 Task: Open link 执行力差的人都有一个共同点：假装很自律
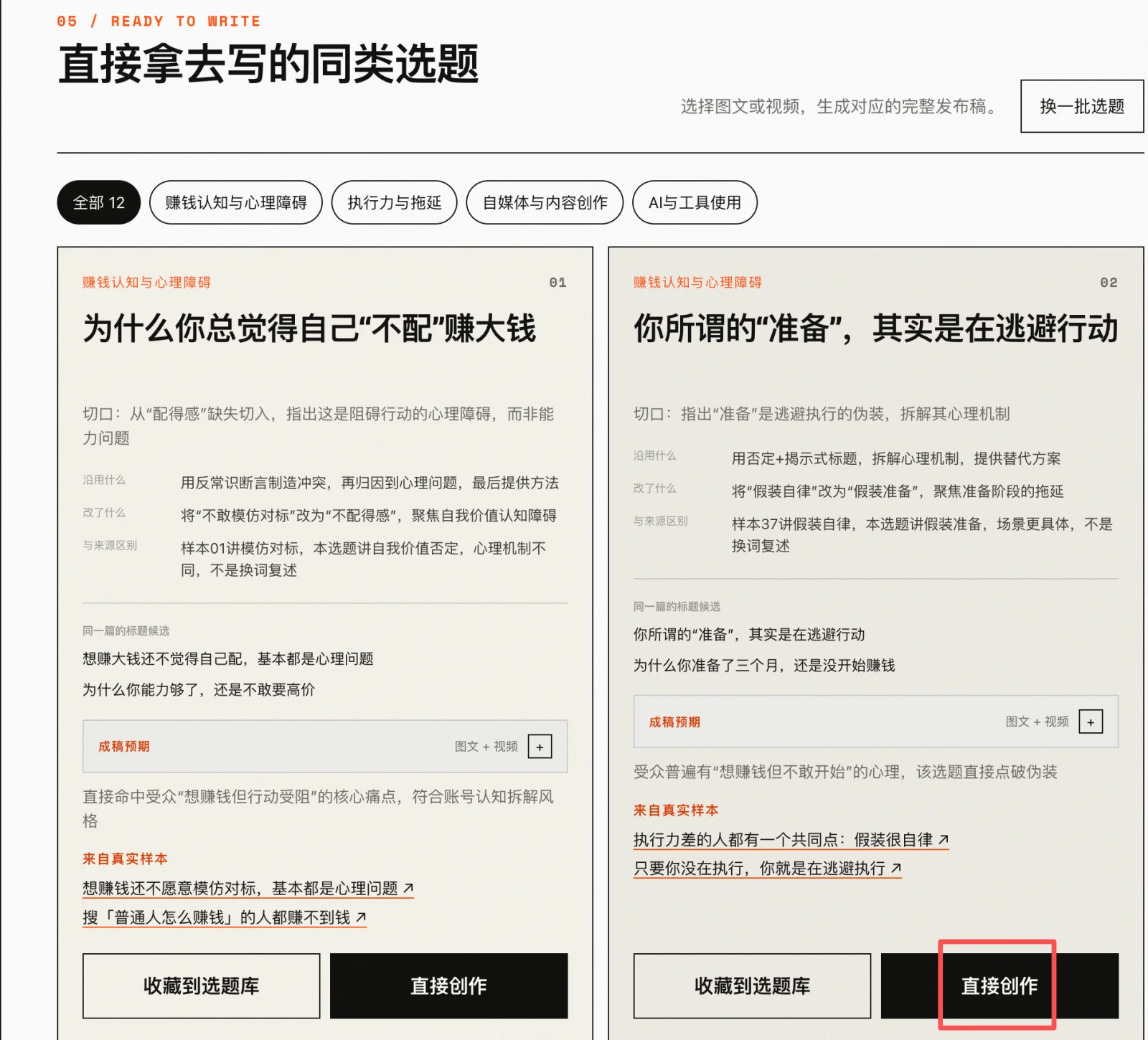pyautogui.click(x=791, y=839)
